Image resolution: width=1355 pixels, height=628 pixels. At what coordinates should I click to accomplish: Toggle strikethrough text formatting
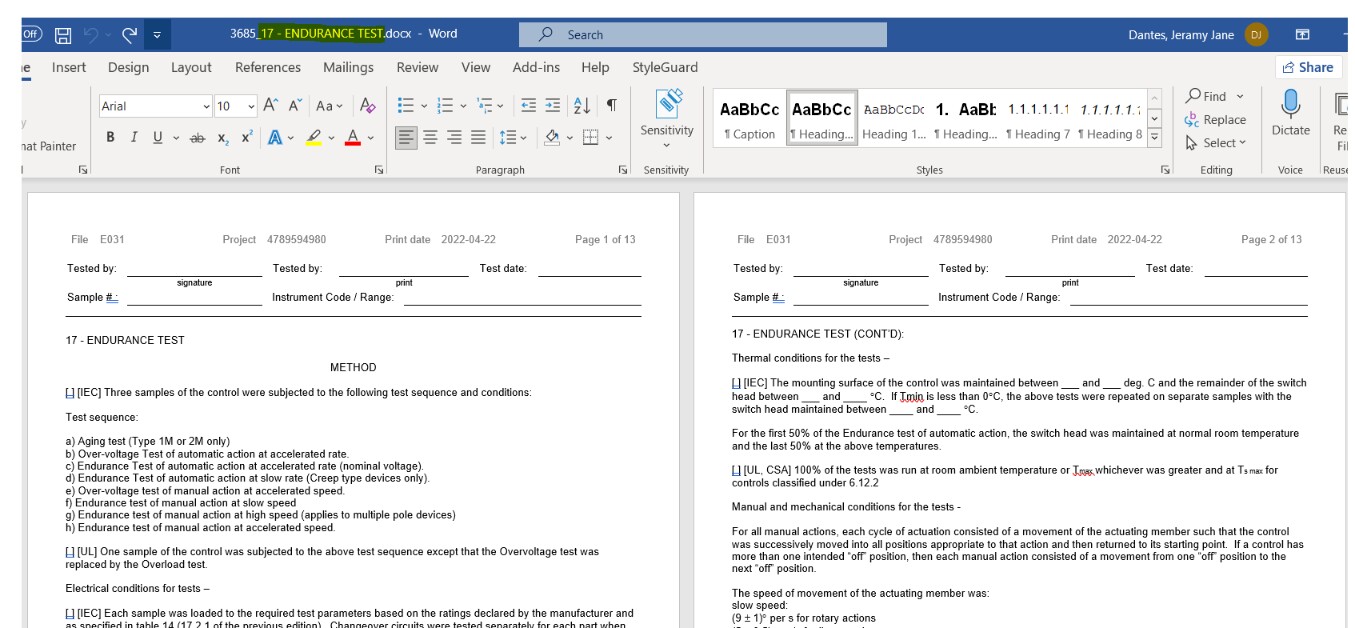coord(197,138)
